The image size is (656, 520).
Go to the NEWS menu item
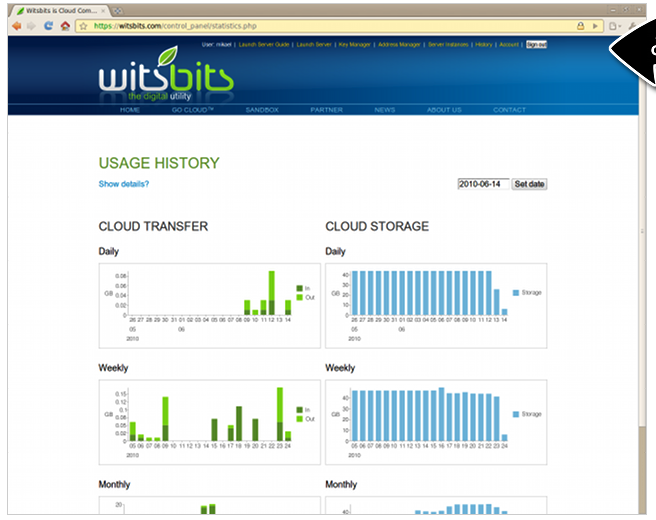[384, 110]
